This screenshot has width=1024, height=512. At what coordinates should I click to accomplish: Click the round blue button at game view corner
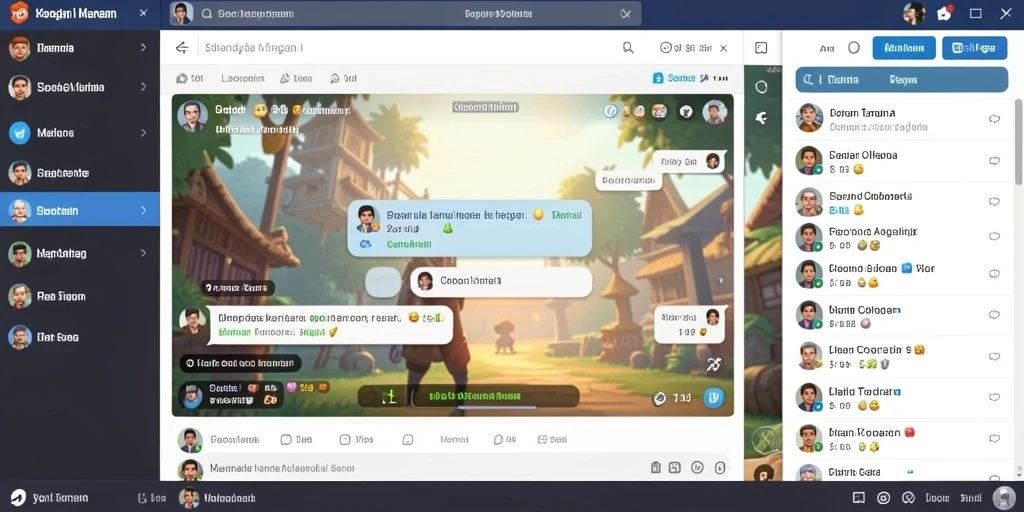pos(713,397)
